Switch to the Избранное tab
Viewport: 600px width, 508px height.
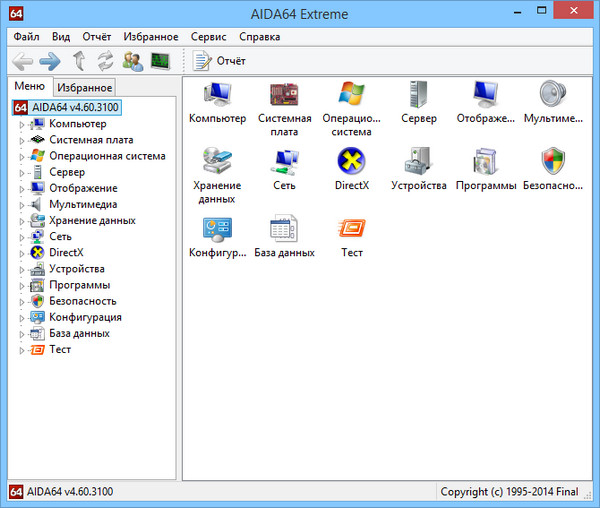coord(84,88)
